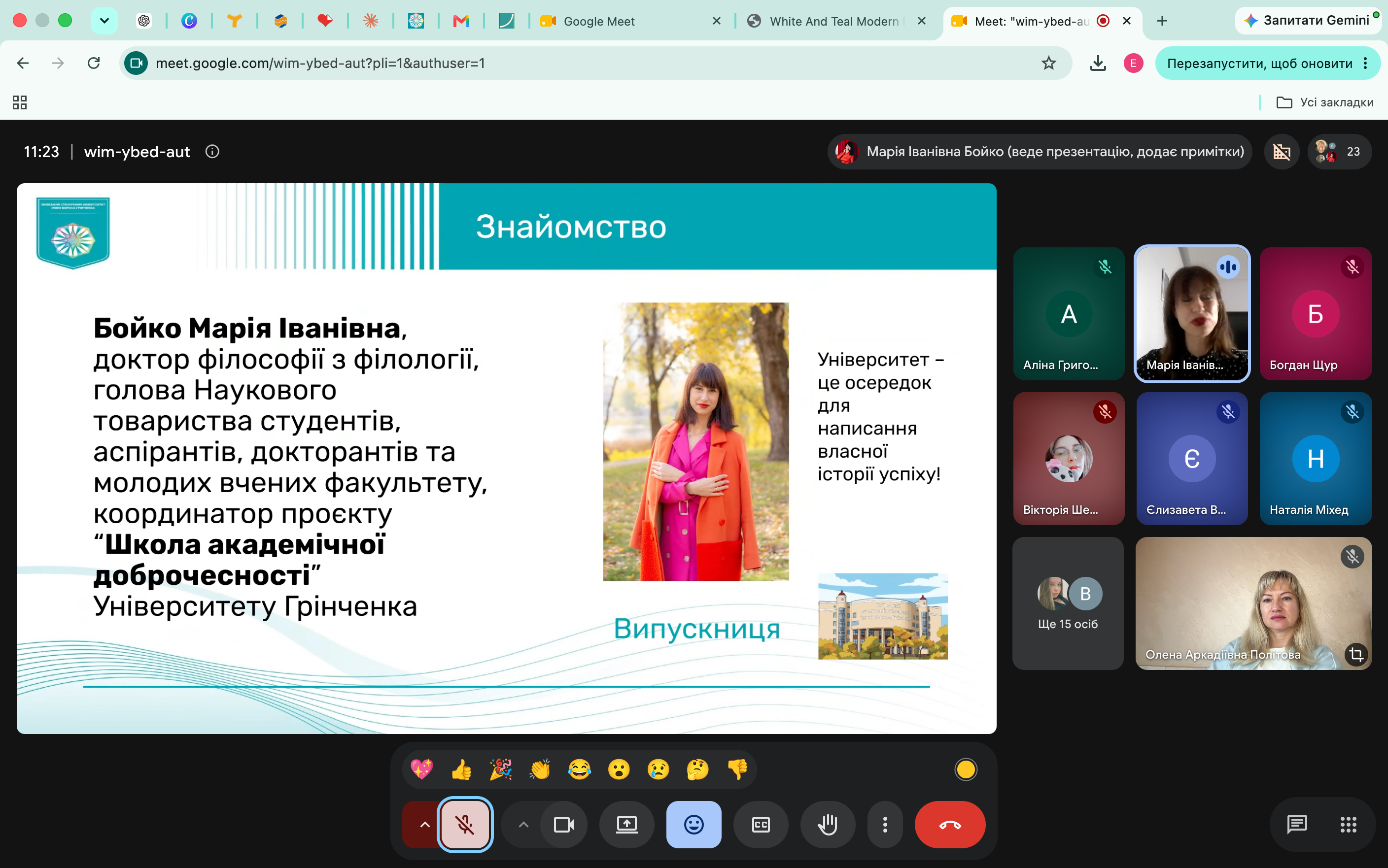The image size is (1388, 868).
Task: Open tab search dropdown arrow
Action: [104, 21]
